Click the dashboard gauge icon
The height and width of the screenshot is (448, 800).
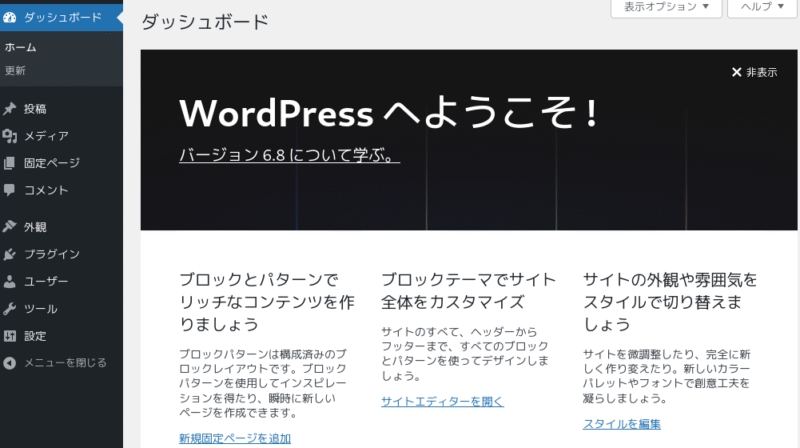pos(10,18)
